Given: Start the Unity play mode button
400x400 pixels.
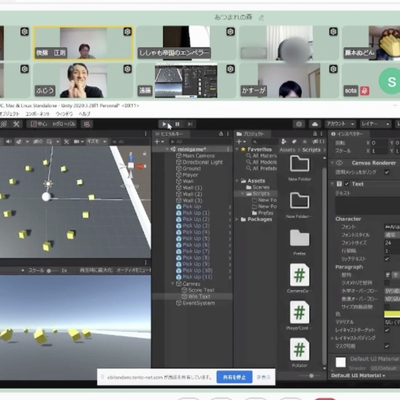Looking at the screenshot, I should click(164, 124).
